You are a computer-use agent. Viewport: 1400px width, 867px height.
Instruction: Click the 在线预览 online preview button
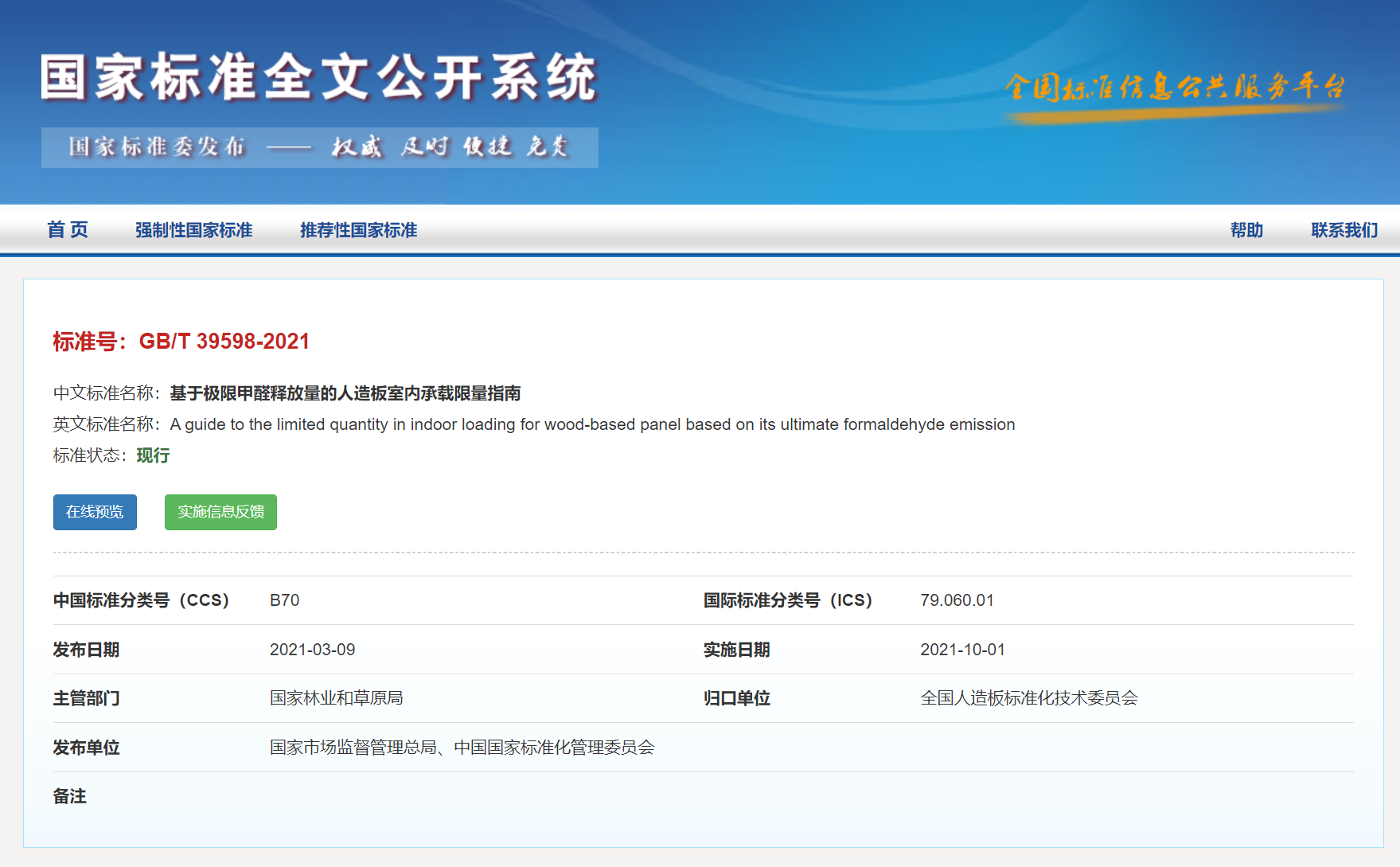[x=95, y=512]
